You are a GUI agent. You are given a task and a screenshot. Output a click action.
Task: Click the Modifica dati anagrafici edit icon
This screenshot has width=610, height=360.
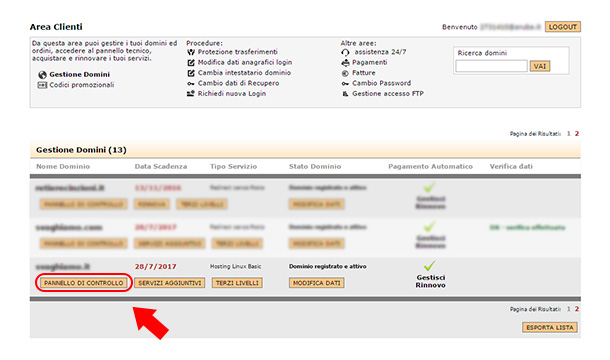pos(191,63)
